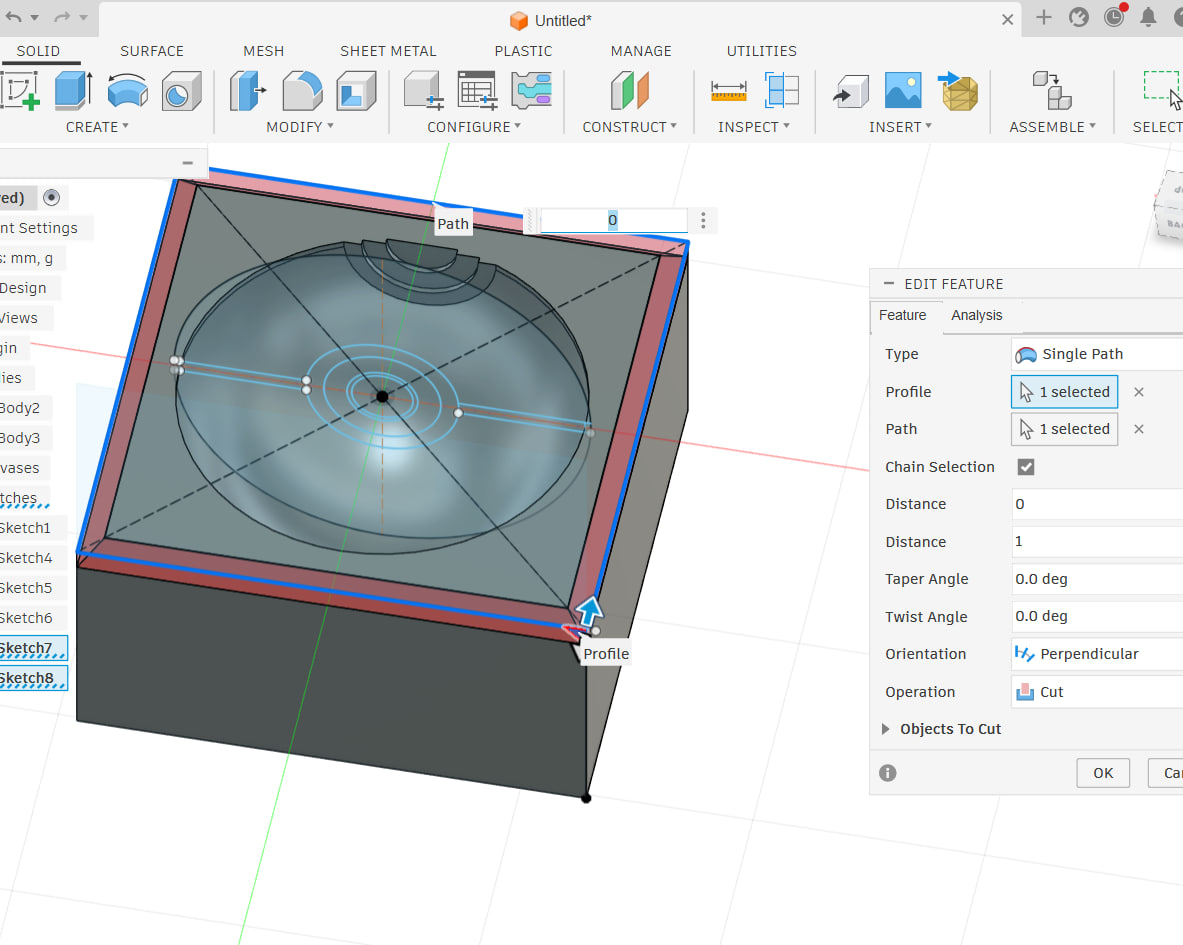Screen dimensions: 1183x945
Task: Click the Select tool icon
Action: click(x=1162, y=89)
